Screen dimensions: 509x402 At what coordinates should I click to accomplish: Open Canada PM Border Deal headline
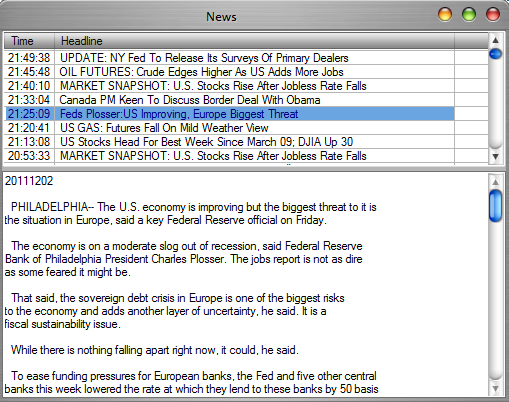(229, 100)
